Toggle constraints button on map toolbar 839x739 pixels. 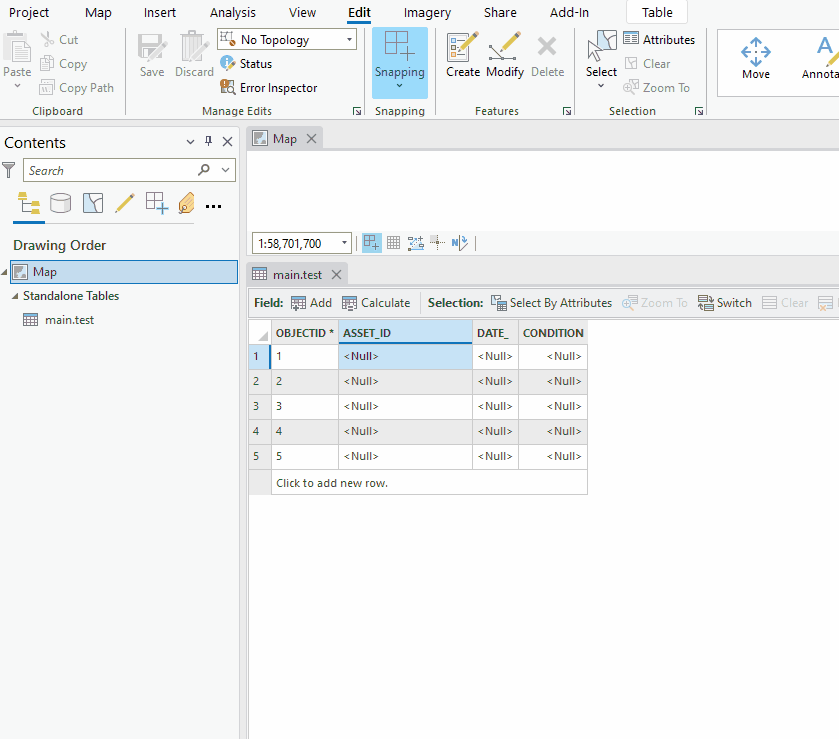click(416, 243)
